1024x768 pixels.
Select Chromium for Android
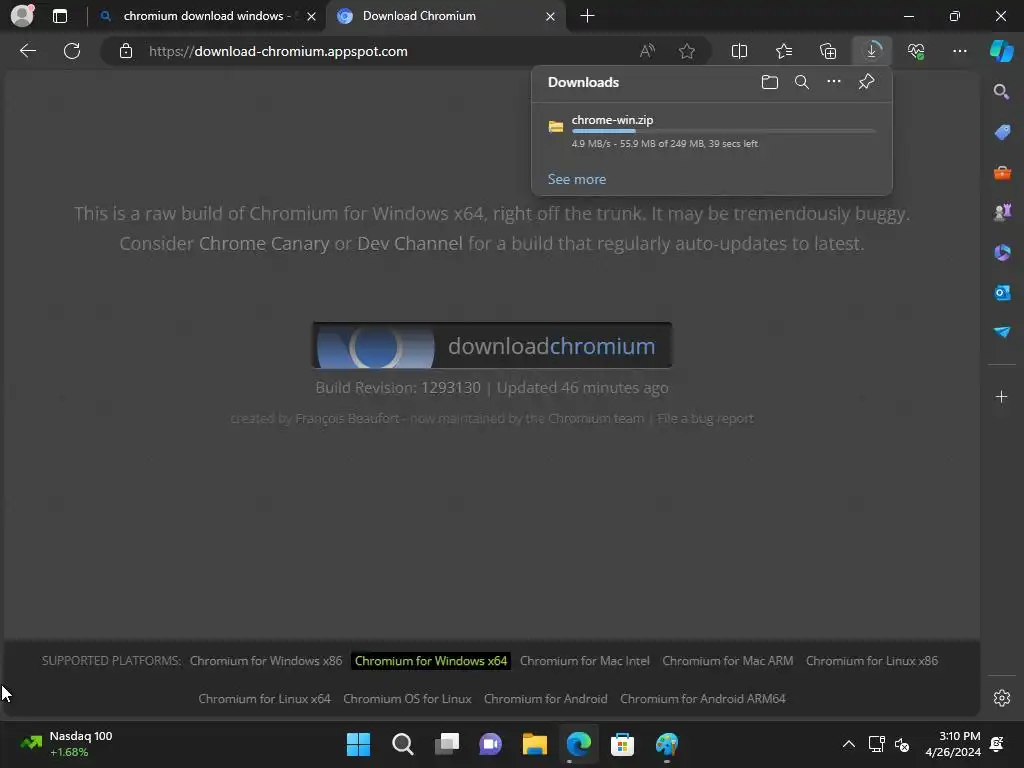(x=545, y=699)
